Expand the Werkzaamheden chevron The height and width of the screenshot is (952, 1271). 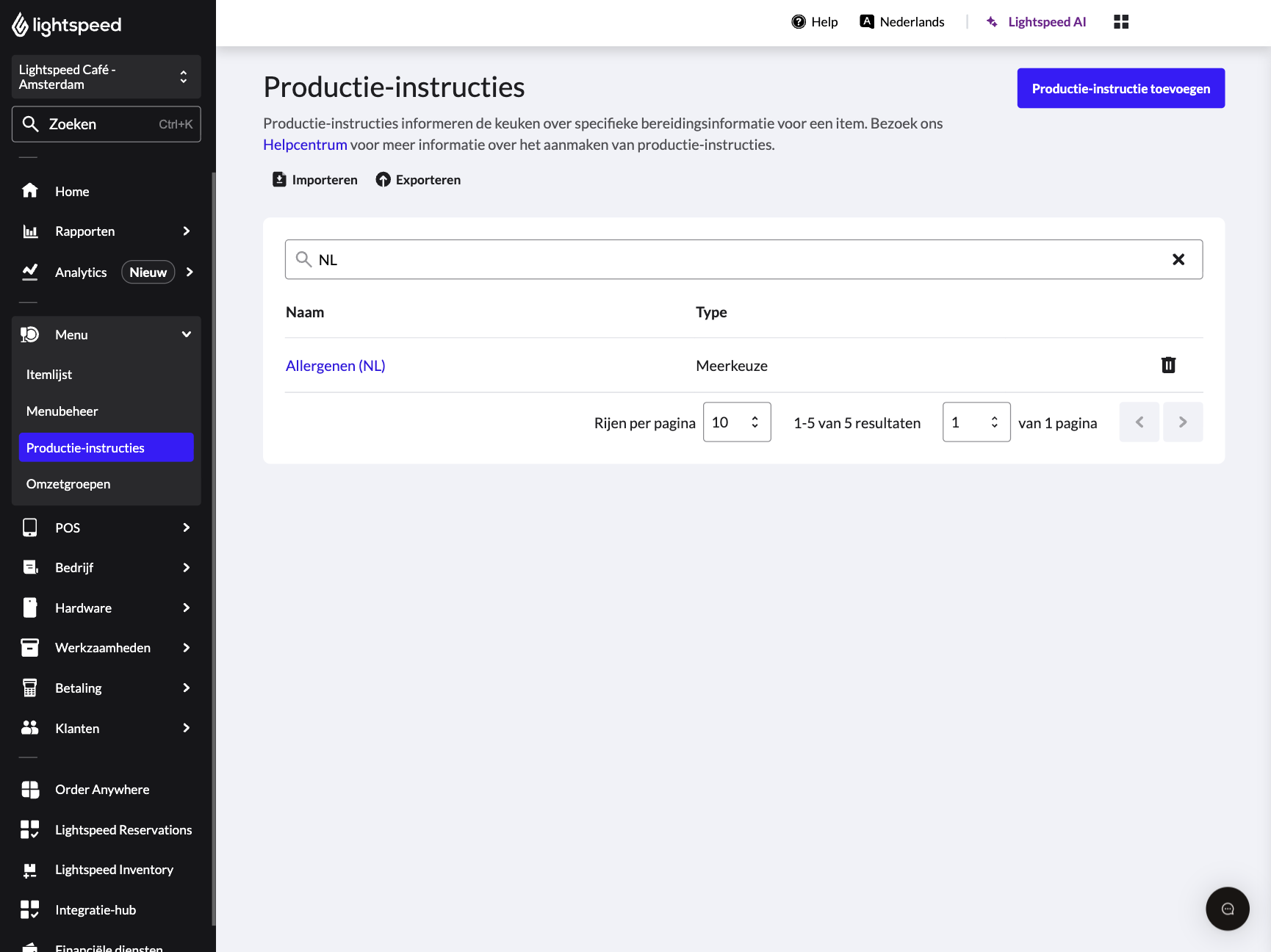186,647
